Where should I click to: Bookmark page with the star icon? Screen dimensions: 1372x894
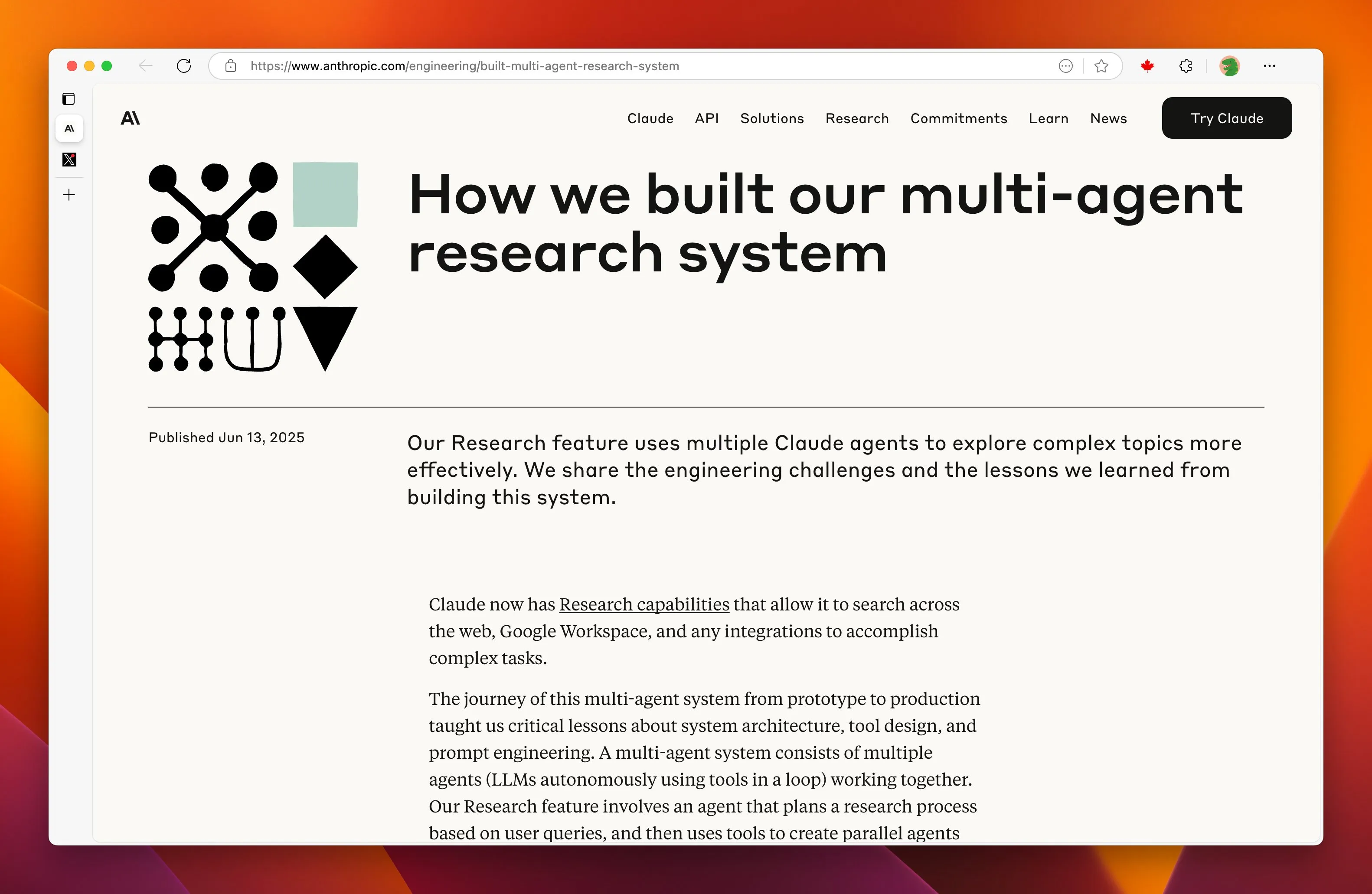click(1101, 66)
